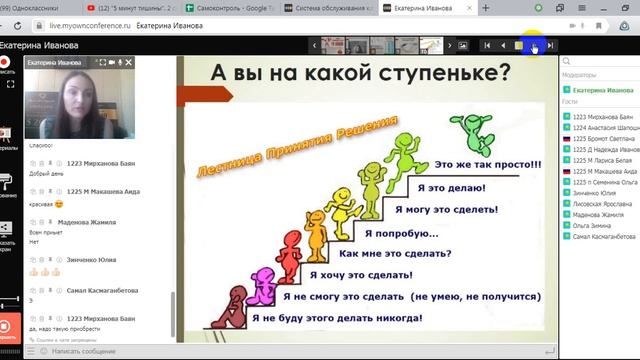The width and height of the screenshot is (640, 360).
Task: Click the chat panel scrollbar
Action: click(x=173, y=313)
